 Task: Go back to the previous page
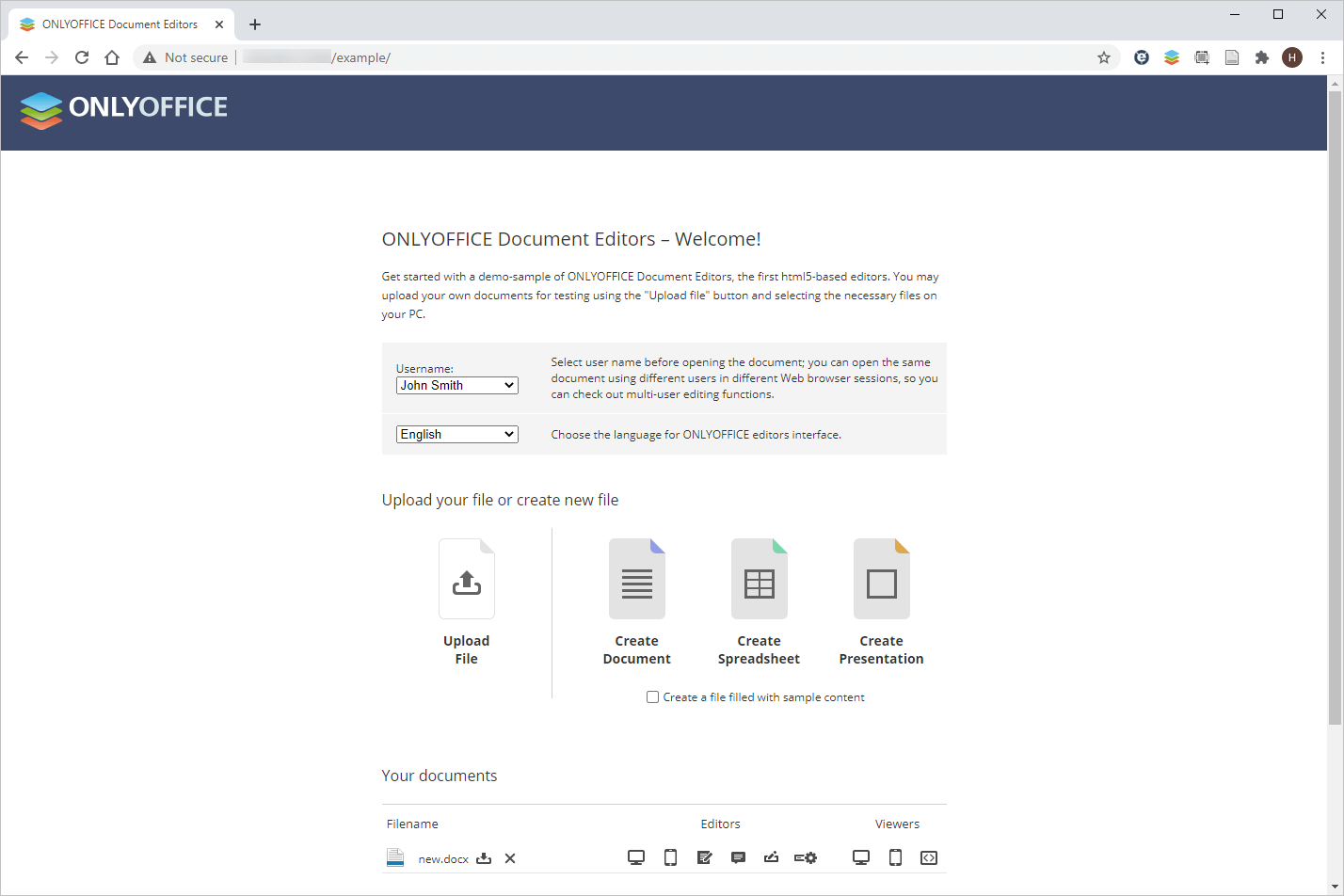click(x=22, y=57)
